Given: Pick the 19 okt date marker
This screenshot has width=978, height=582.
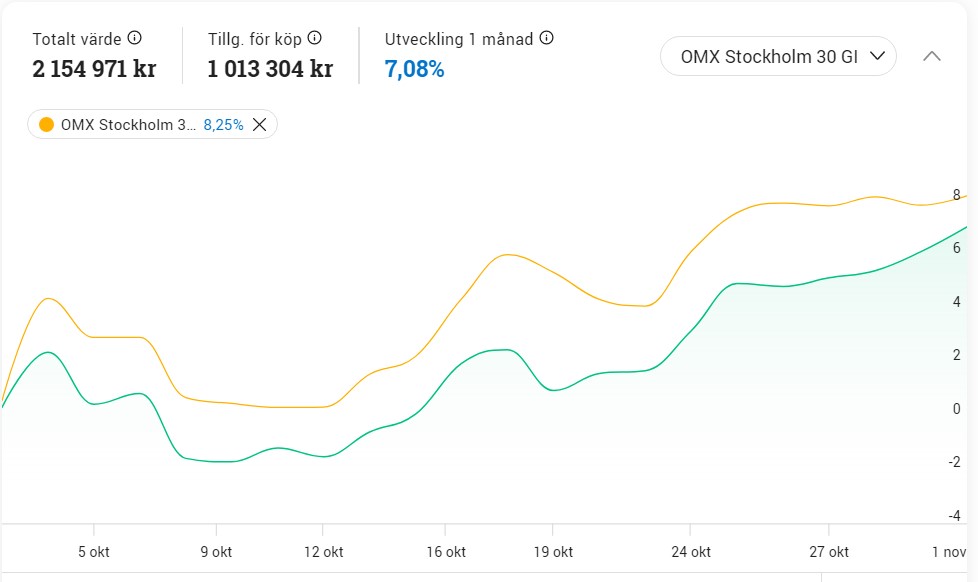Looking at the screenshot, I should (x=552, y=552).
